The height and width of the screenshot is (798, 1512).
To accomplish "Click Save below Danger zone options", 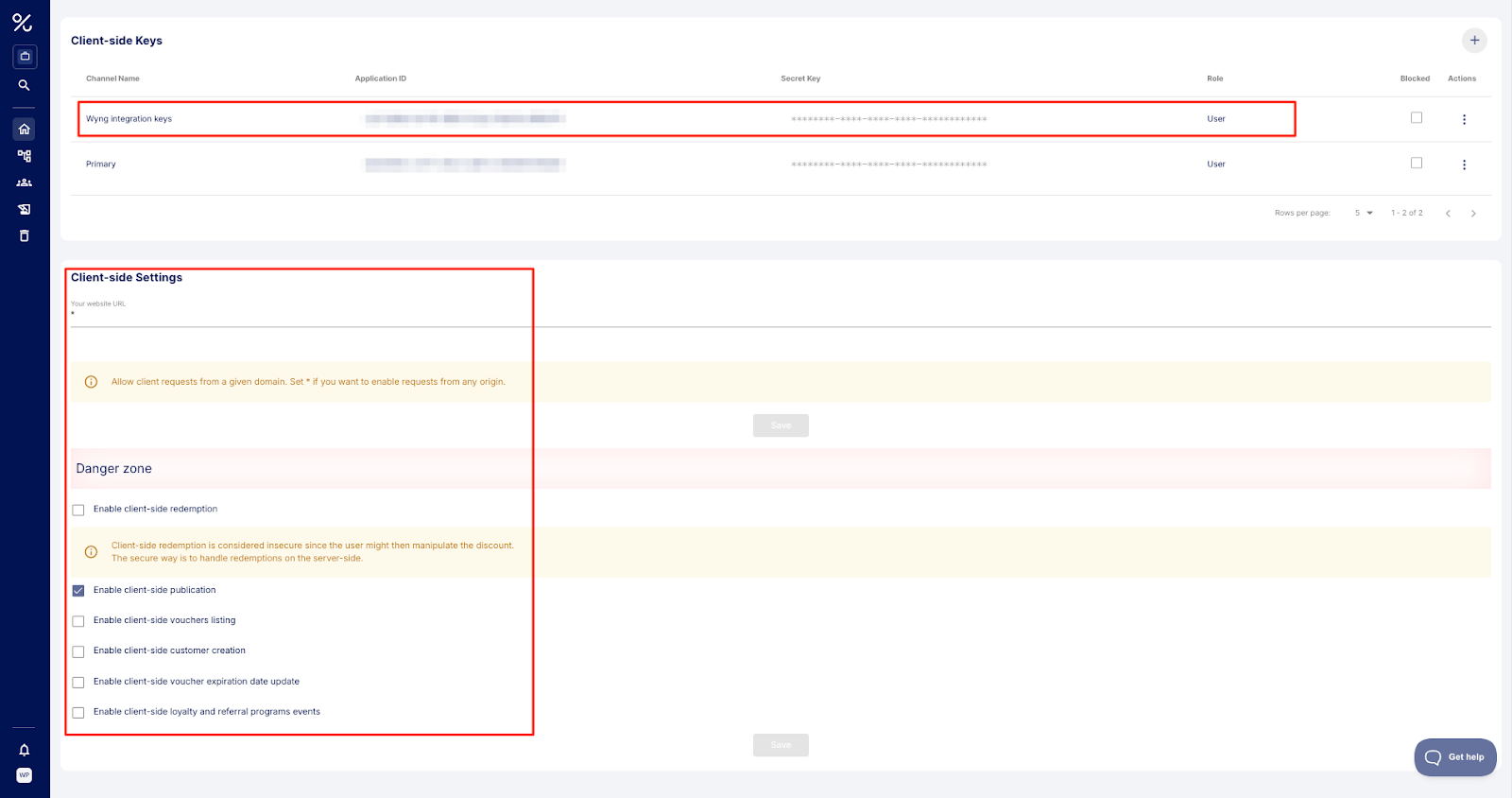I will click(781, 745).
